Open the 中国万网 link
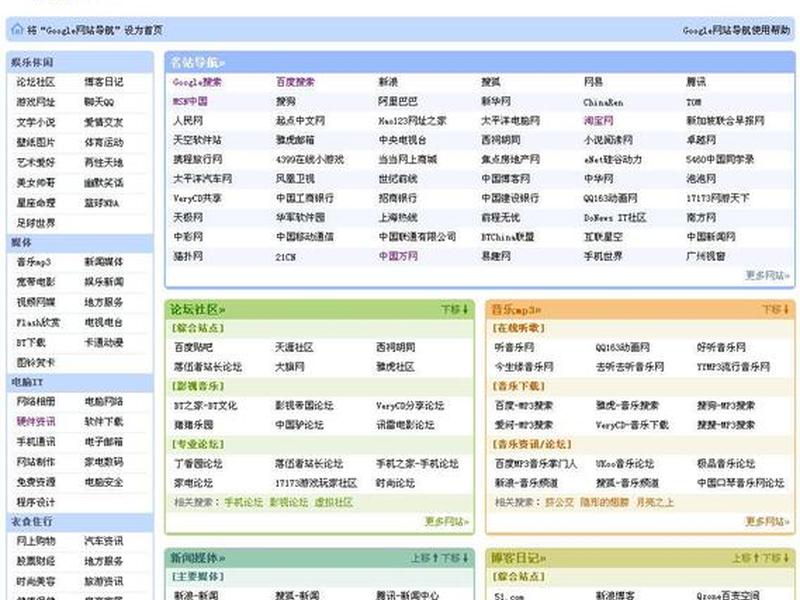Screen dimensions: 800x600 click(397, 256)
